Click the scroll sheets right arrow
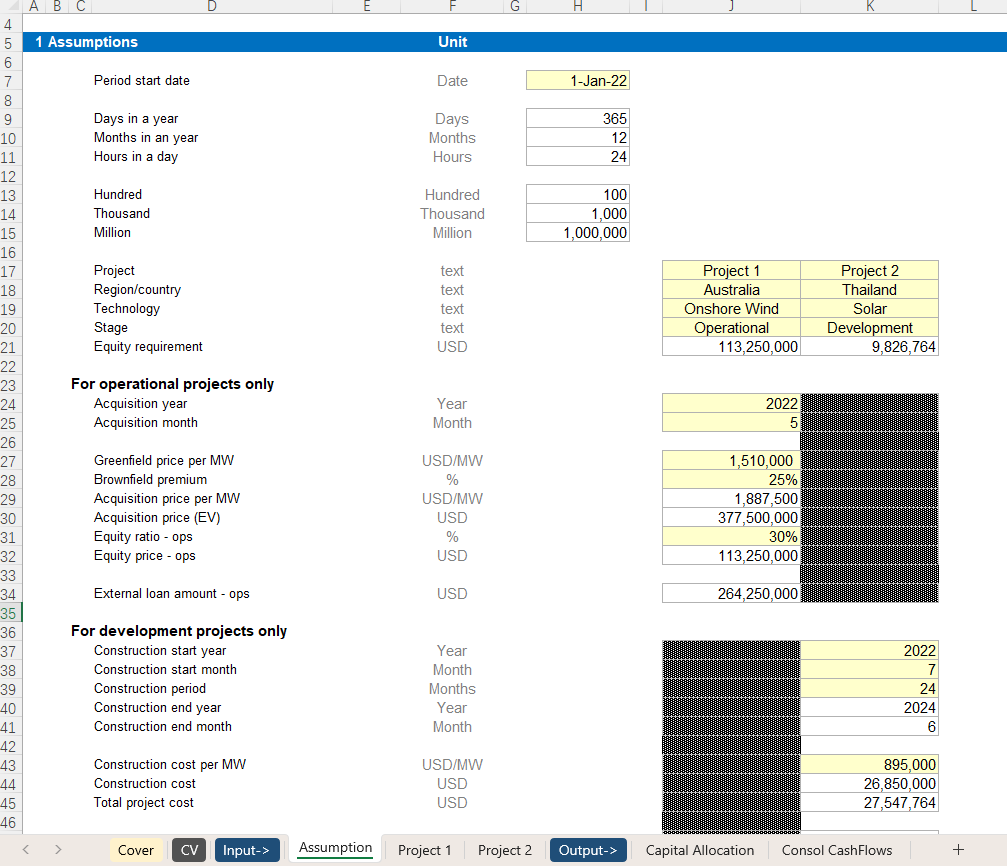The height and width of the screenshot is (866, 1007). tap(58, 850)
